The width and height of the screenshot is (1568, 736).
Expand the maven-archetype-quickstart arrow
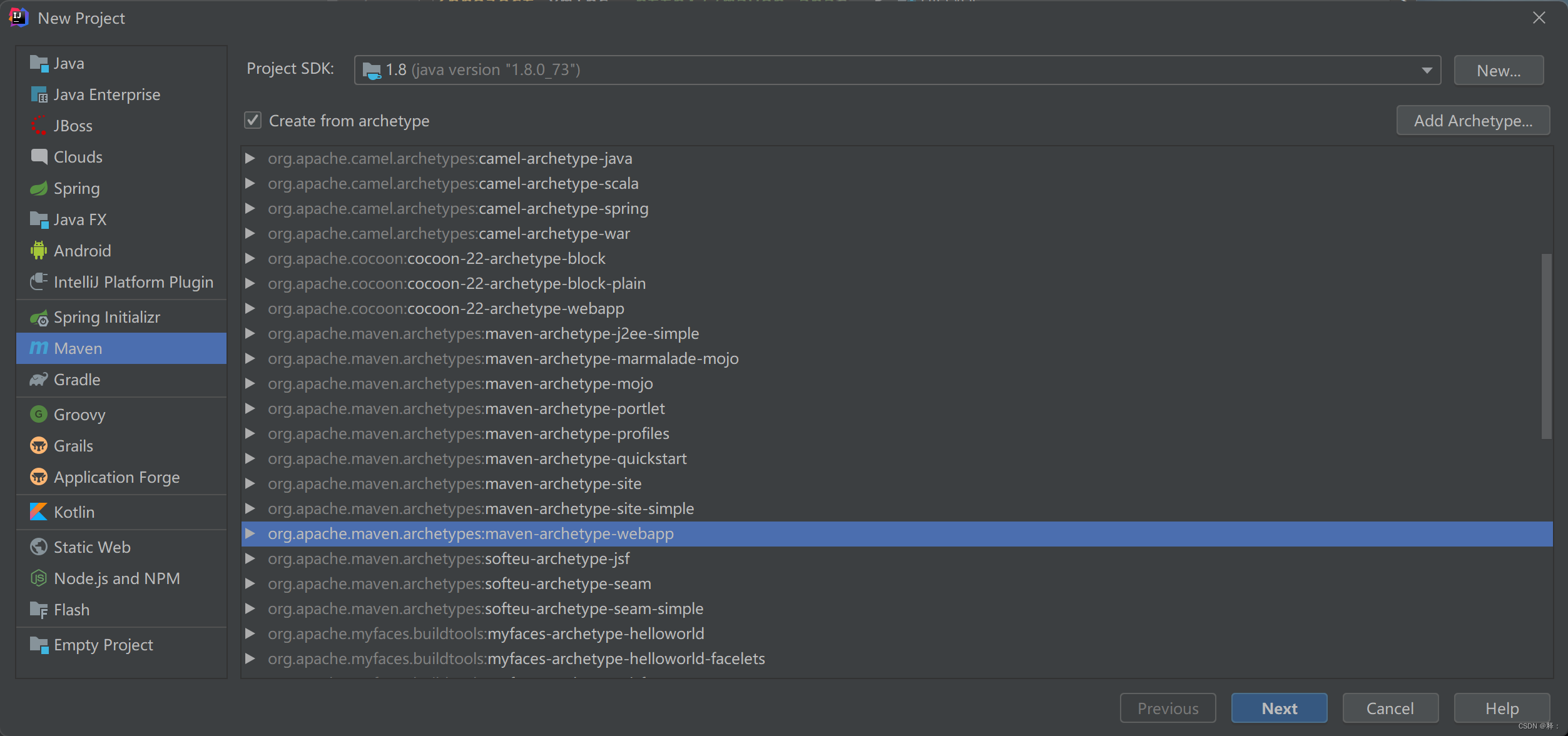[250, 458]
